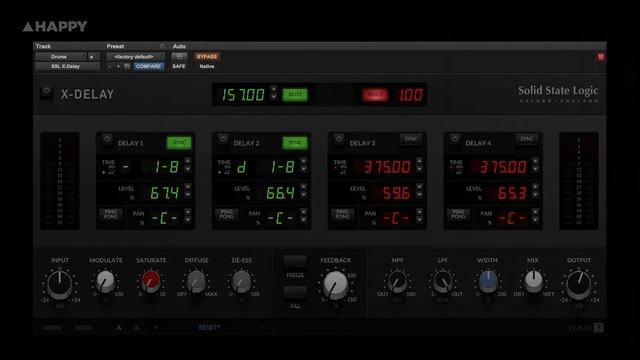Image resolution: width=640 pixels, height=360 pixels.
Task: Click Delay 1 time up arrow
Action: coord(188,162)
